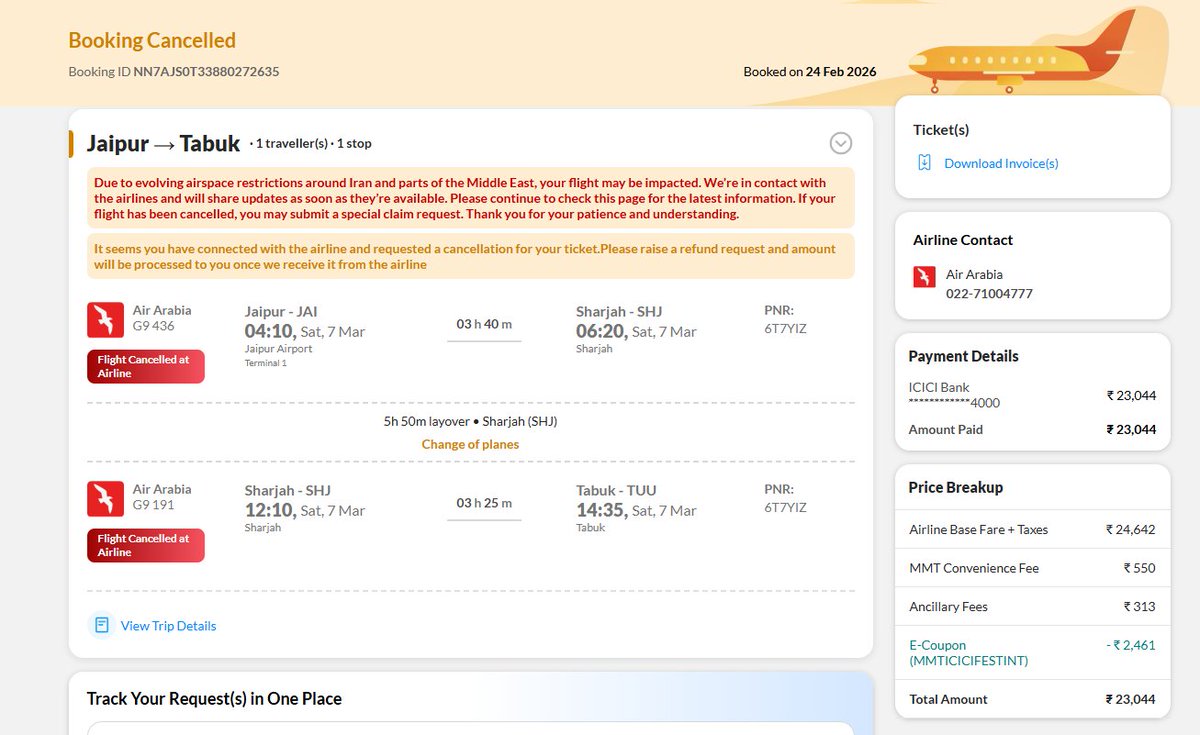Click the MMT Convenience Fee row
Viewport: 1200px width, 735px height.
click(1032, 568)
